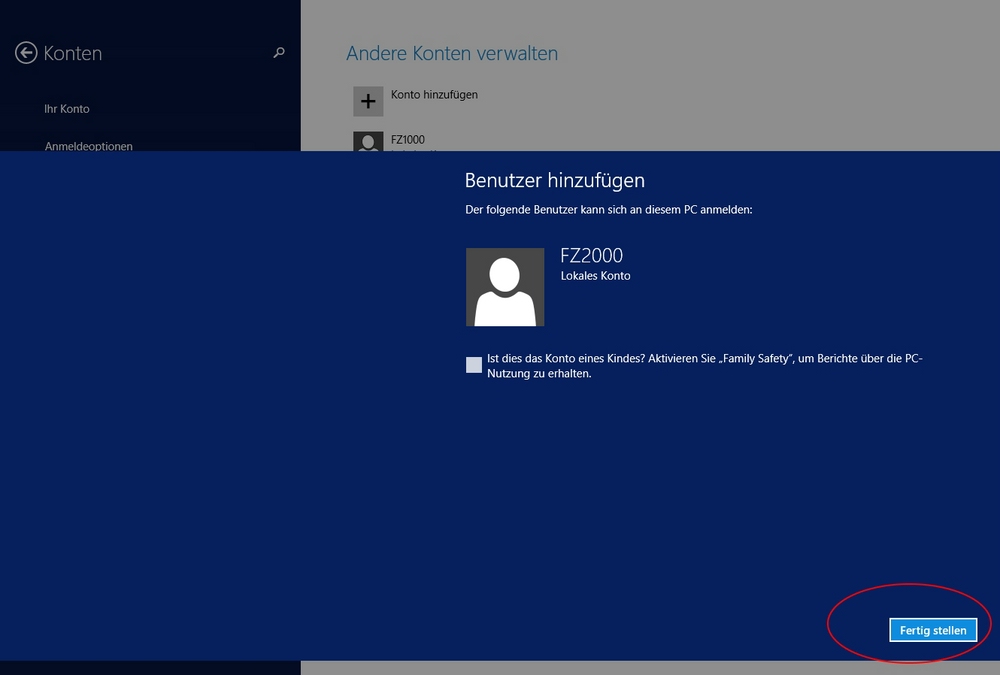Go to Anmeldeoptionen in sidebar
Viewport: 1000px width, 675px height.
89,146
